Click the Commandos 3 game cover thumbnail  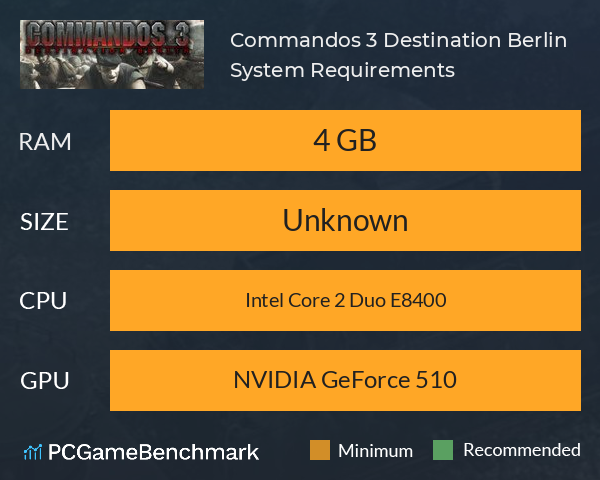pos(112,54)
